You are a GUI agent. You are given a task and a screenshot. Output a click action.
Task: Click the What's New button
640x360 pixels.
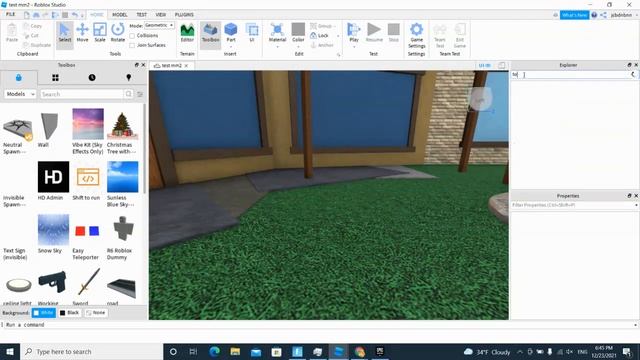574,15
